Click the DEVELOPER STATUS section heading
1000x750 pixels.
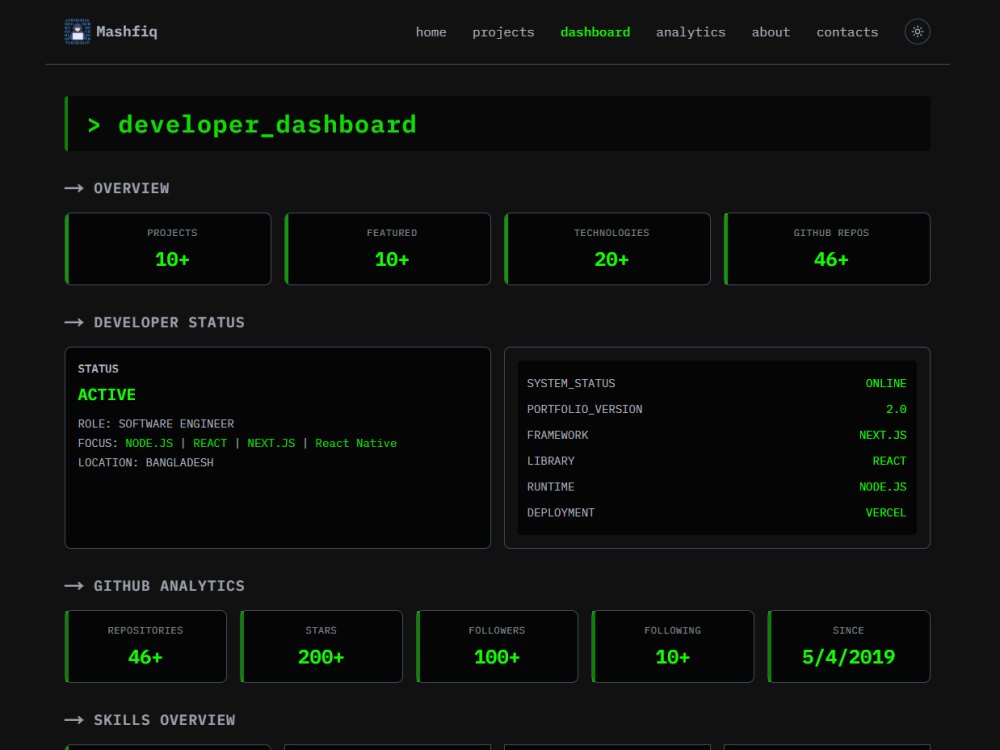click(169, 323)
